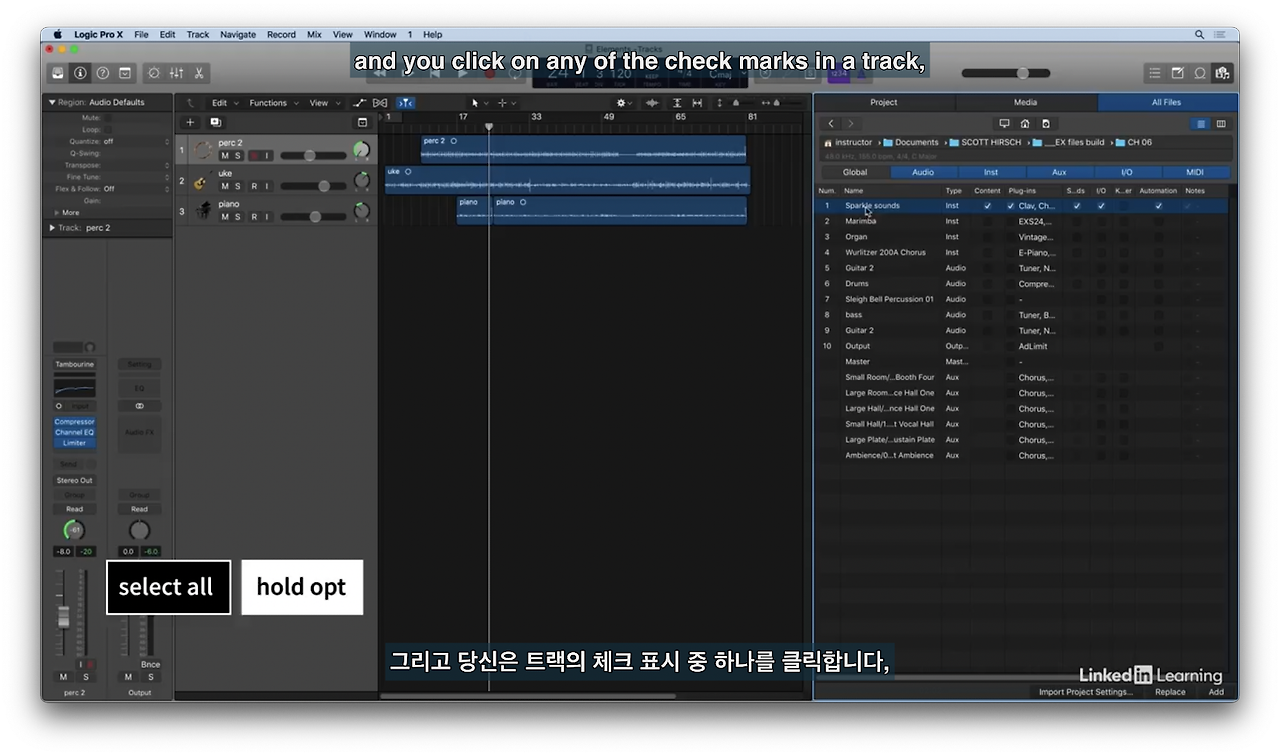
Task: Open the Note Pad icon
Action: click(x=1177, y=73)
